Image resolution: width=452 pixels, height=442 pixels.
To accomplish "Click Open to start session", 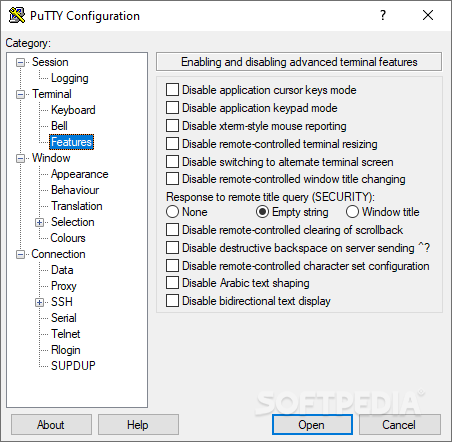I will (312, 425).
